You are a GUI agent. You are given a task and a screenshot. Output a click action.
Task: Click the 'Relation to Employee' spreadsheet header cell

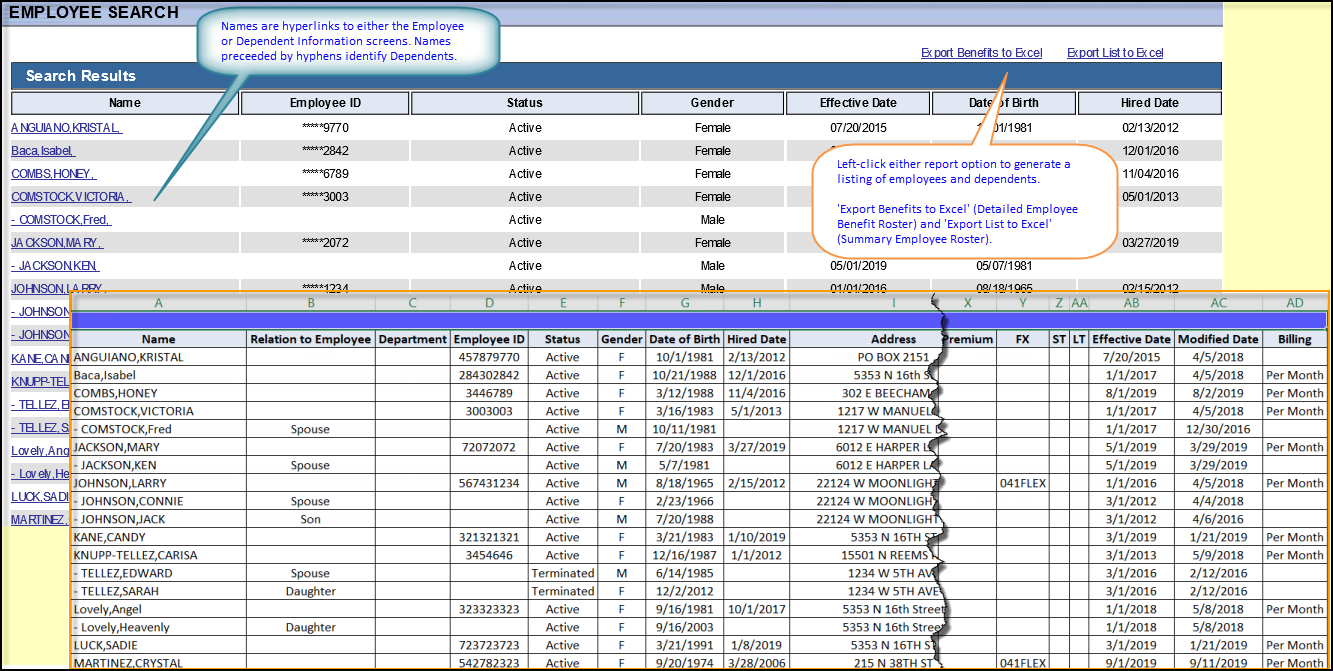(311, 339)
